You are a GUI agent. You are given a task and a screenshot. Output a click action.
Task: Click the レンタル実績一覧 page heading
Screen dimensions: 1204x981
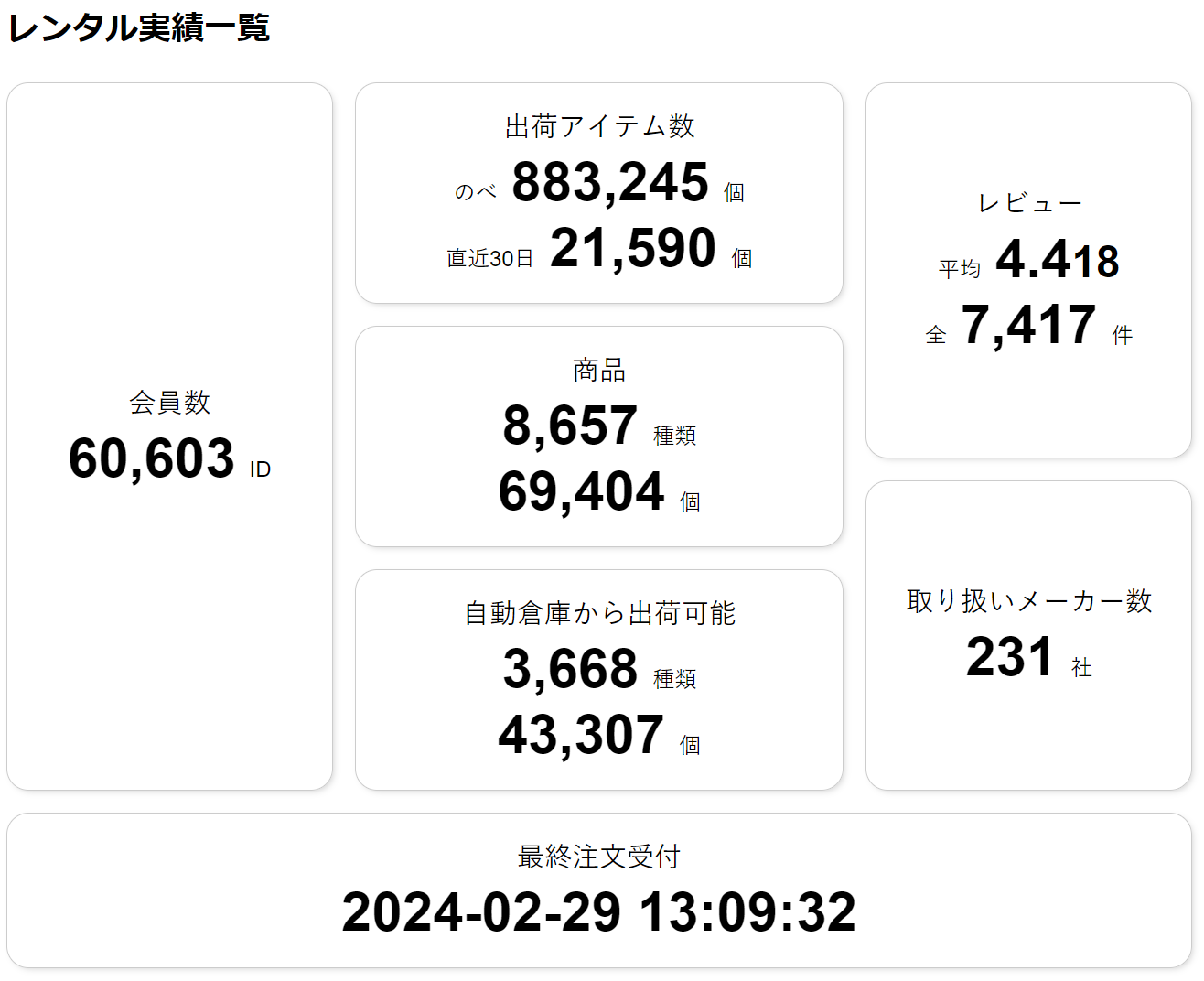point(139,27)
